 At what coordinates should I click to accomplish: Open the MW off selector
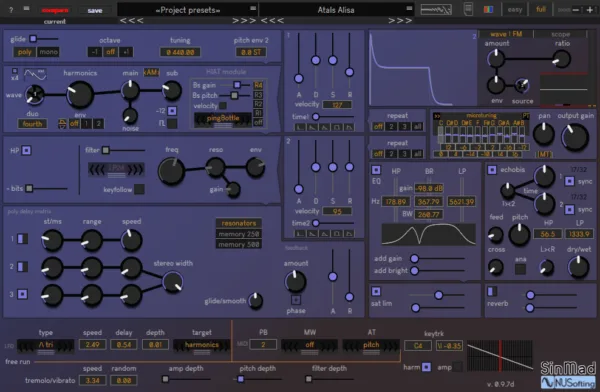click(x=309, y=345)
